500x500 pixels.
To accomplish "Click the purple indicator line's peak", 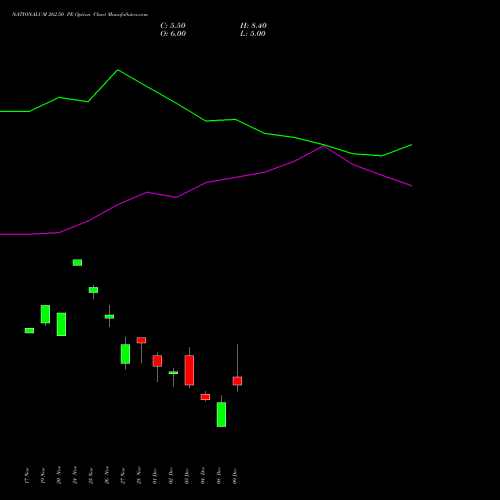I will coord(323,146).
